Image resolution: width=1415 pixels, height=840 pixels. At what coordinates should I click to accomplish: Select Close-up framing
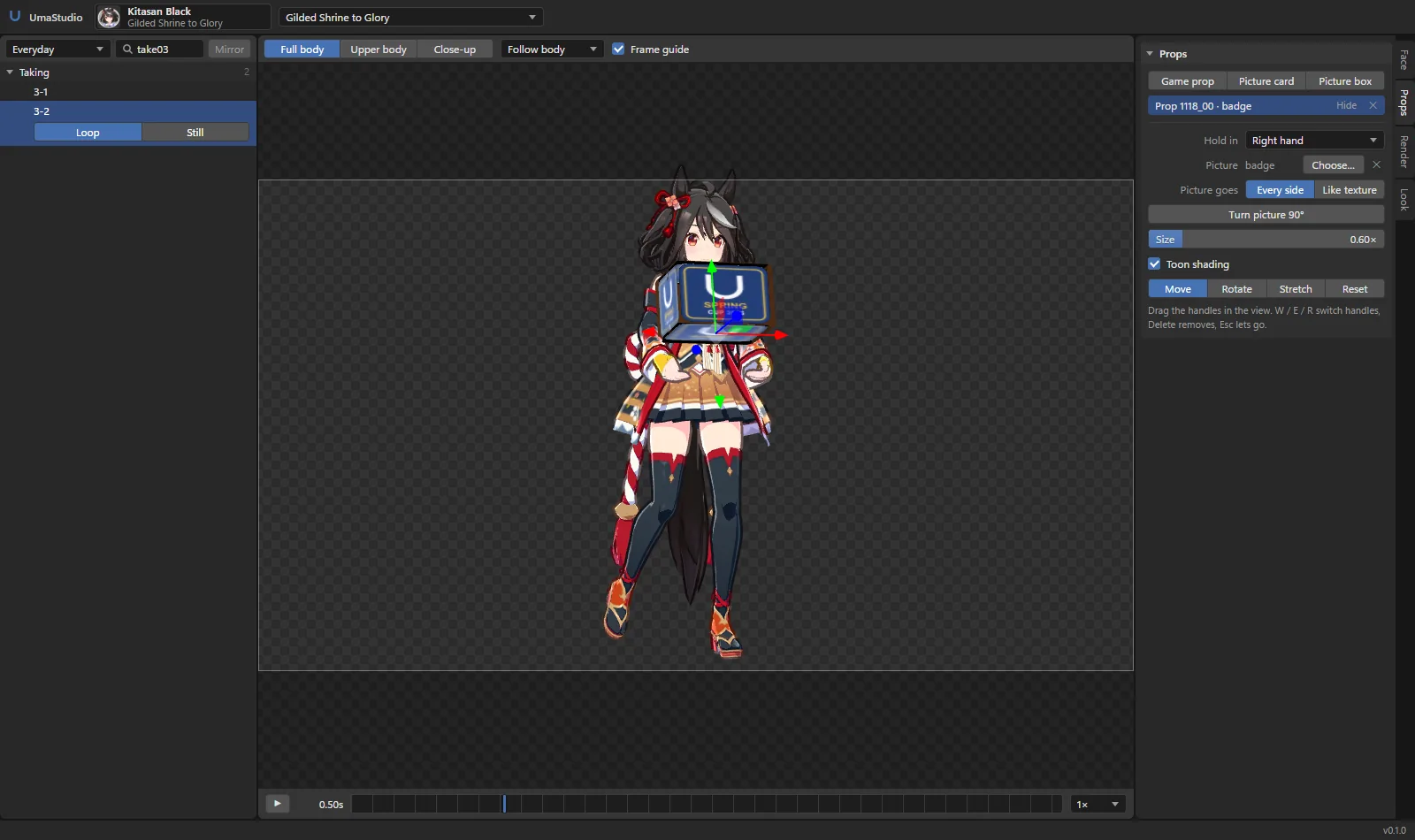pos(455,50)
